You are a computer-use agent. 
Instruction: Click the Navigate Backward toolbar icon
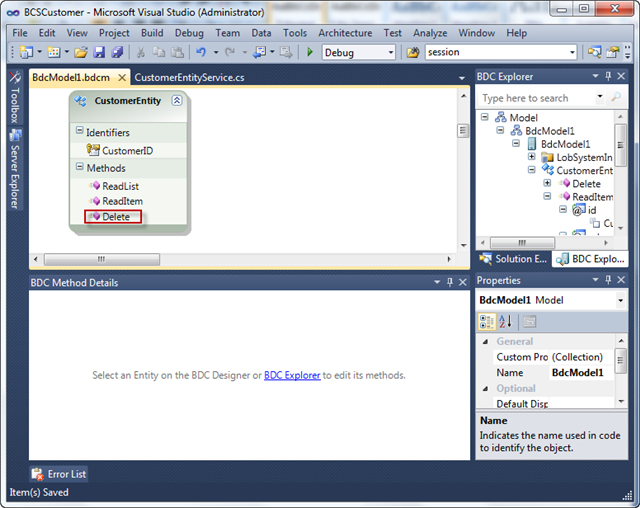click(x=260, y=52)
